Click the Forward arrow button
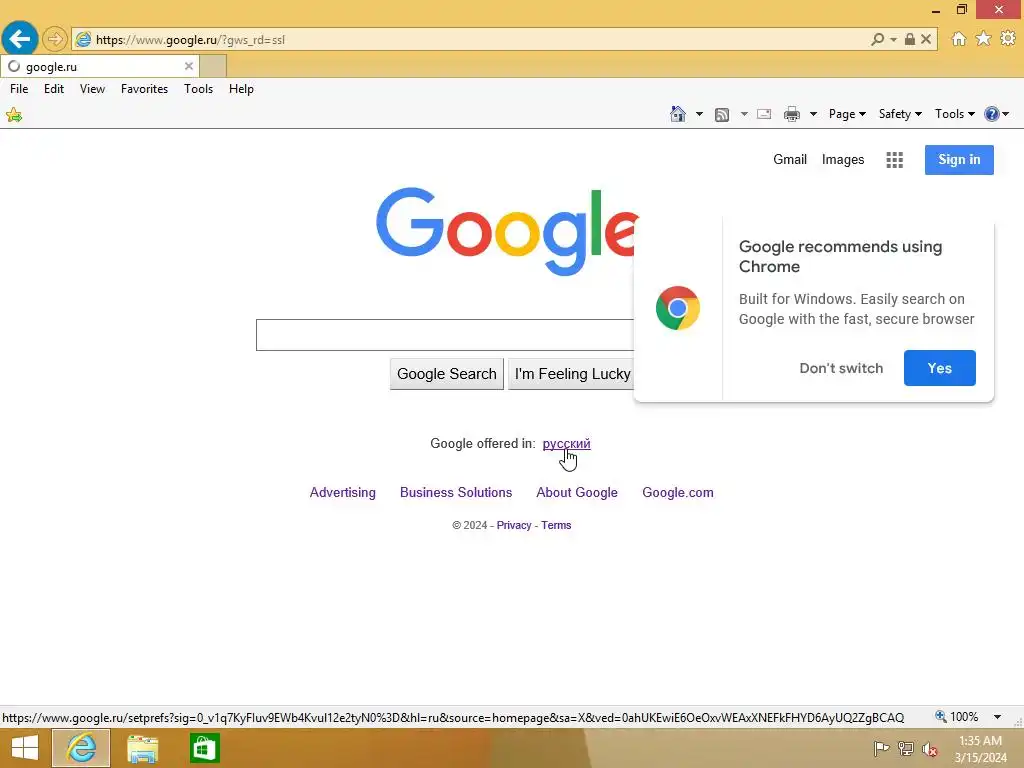Image resolution: width=1024 pixels, height=768 pixels. point(55,39)
